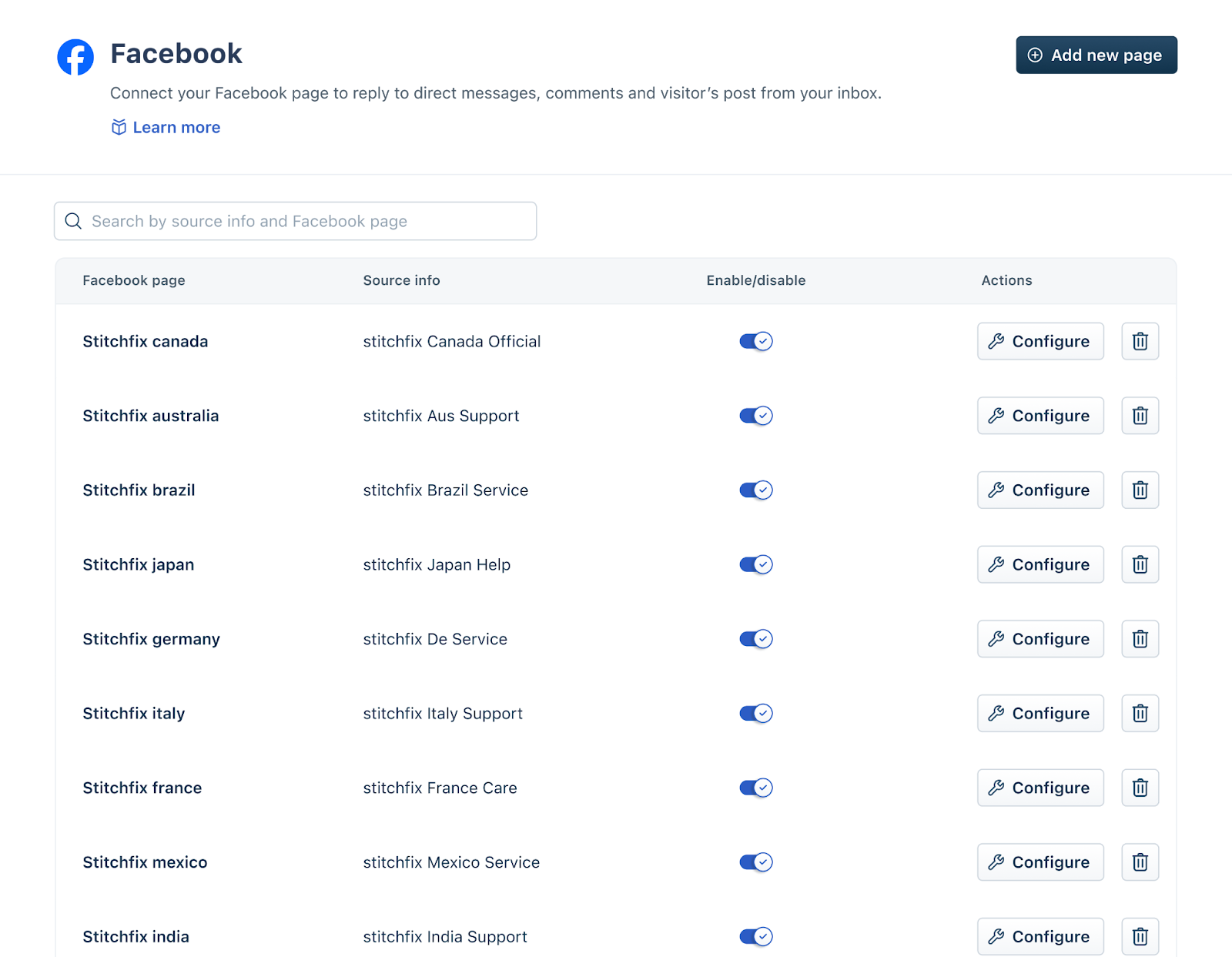The width and height of the screenshot is (1232, 957).
Task: Select the Stitchfix japan page name
Action: coord(139,564)
